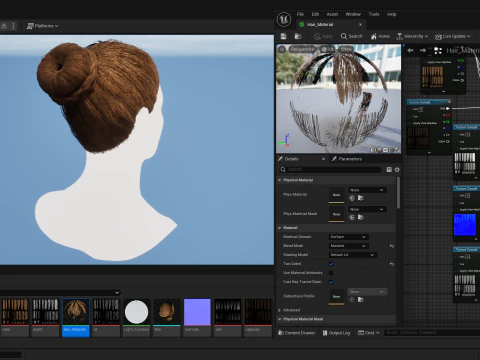
Task: Open the Material Domain dropdown
Action: (x=348, y=237)
